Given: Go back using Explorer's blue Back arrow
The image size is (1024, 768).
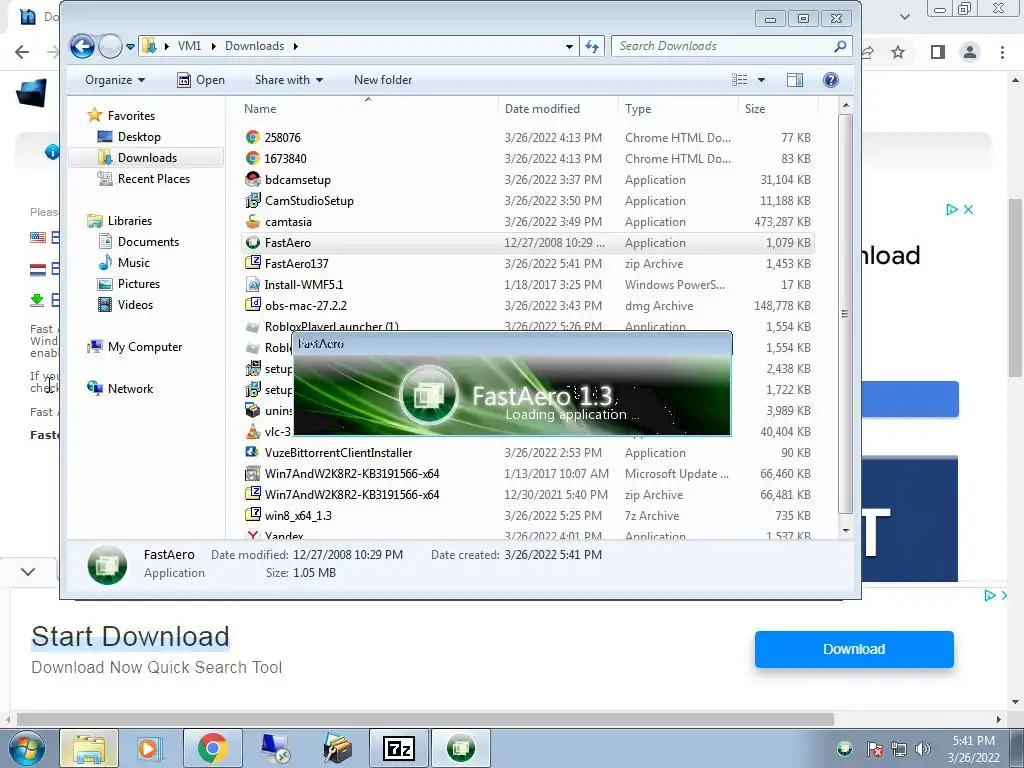Looking at the screenshot, I should 82,46.
